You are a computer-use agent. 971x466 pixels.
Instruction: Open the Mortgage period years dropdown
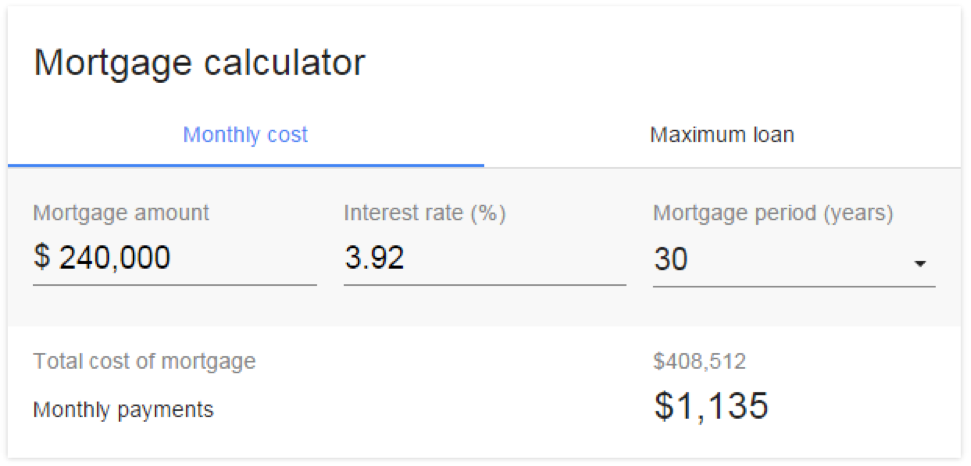coord(794,259)
